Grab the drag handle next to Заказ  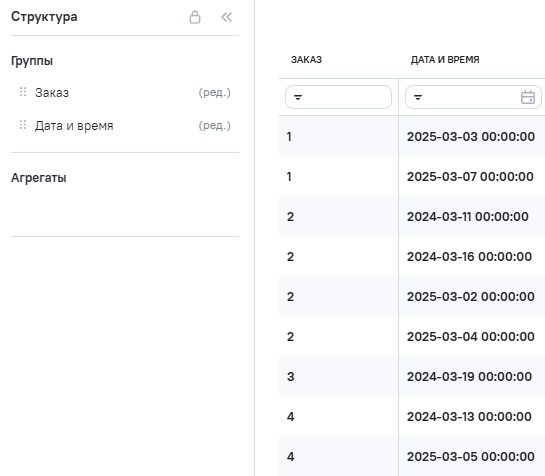[x=23, y=92]
